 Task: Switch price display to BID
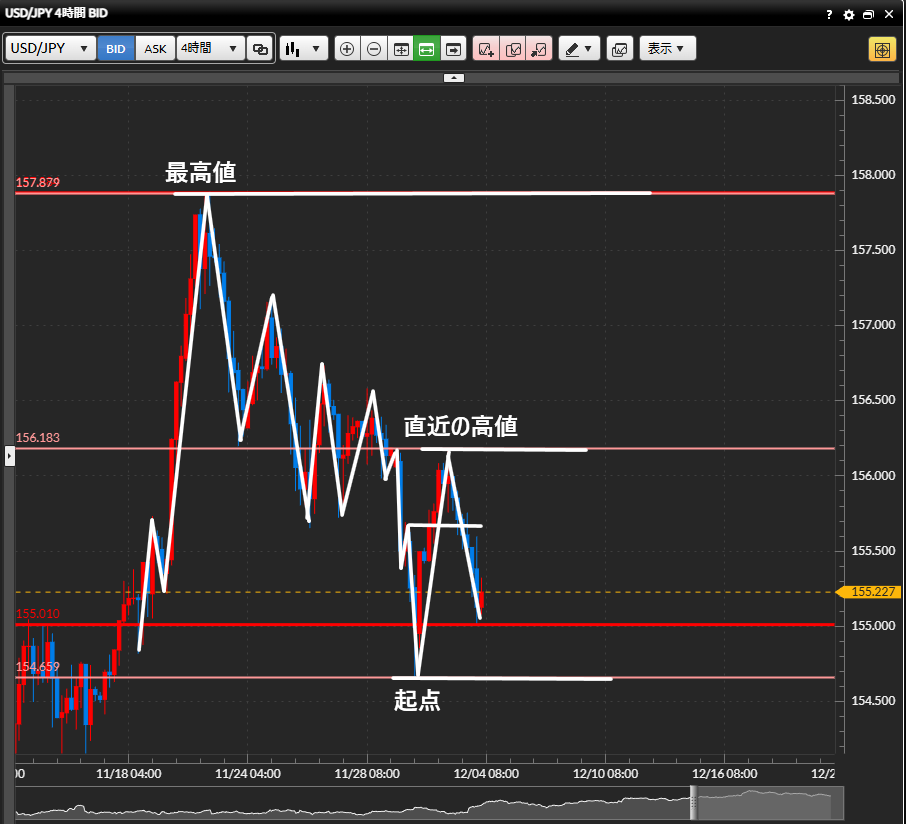coord(116,48)
